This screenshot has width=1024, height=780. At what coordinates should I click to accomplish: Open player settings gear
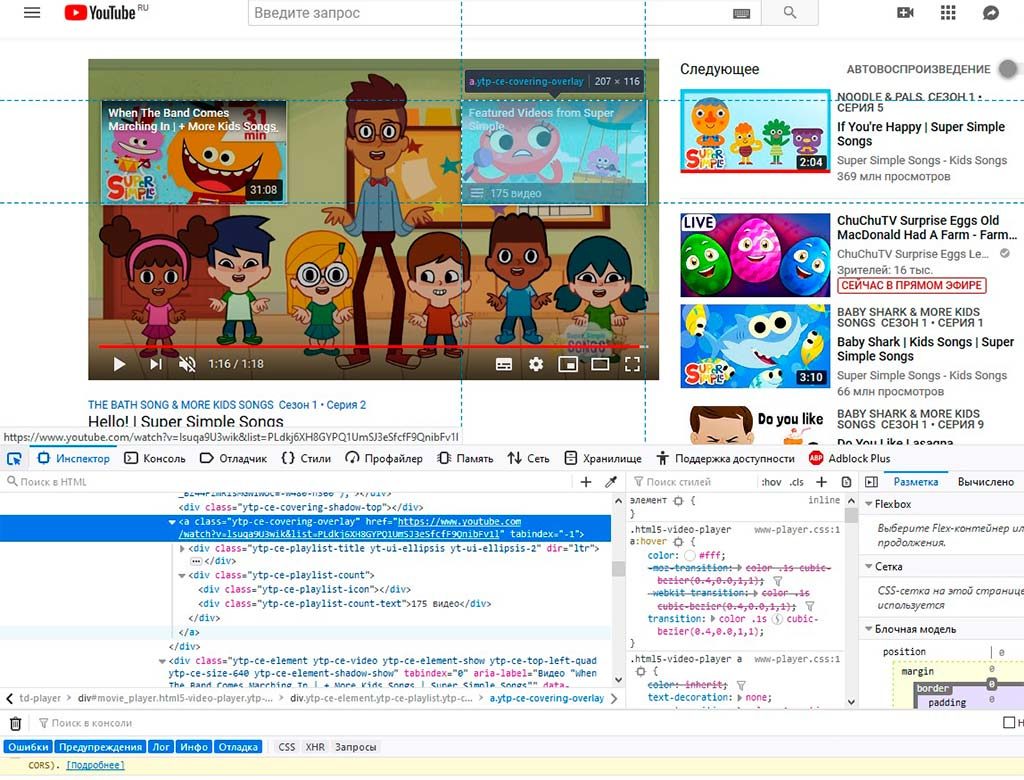tap(536, 364)
